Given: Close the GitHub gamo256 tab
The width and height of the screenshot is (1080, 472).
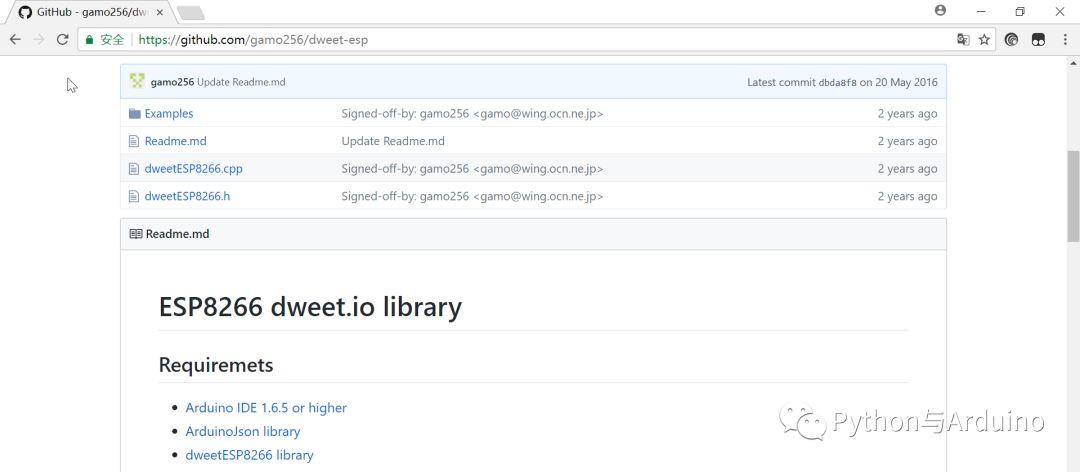Looking at the screenshot, I should (160, 12).
